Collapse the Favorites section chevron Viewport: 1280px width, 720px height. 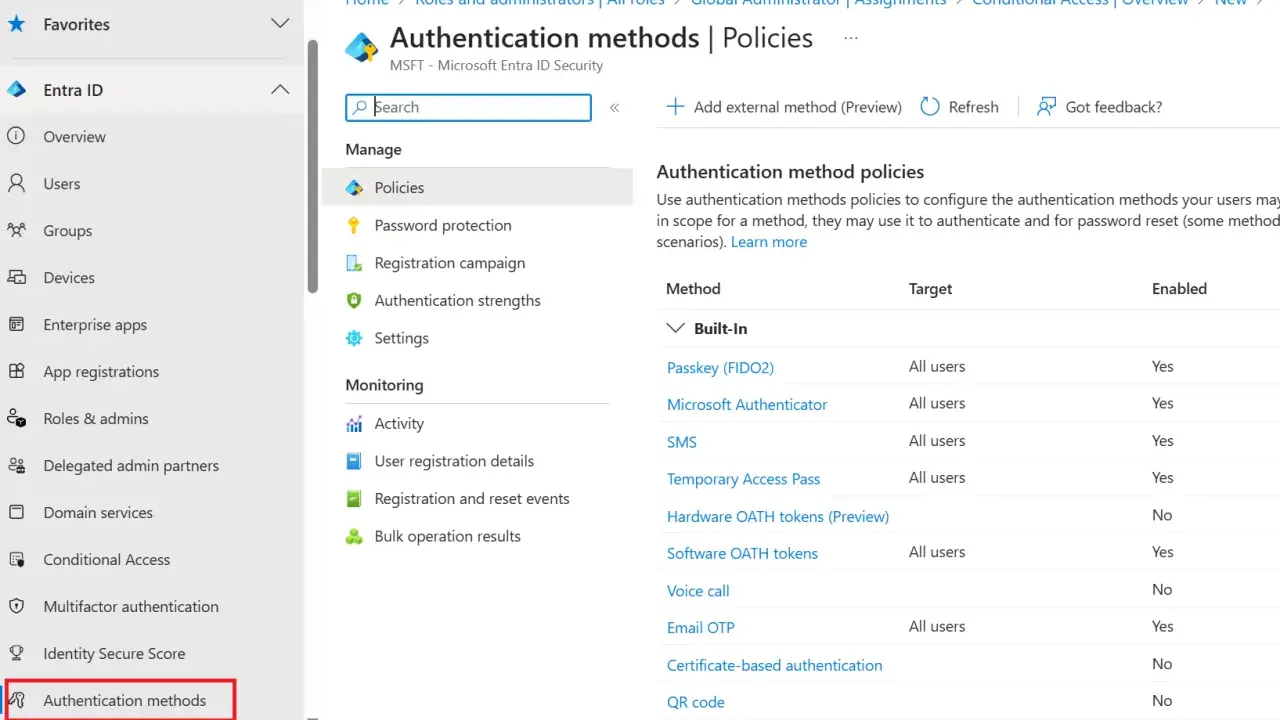(x=280, y=23)
